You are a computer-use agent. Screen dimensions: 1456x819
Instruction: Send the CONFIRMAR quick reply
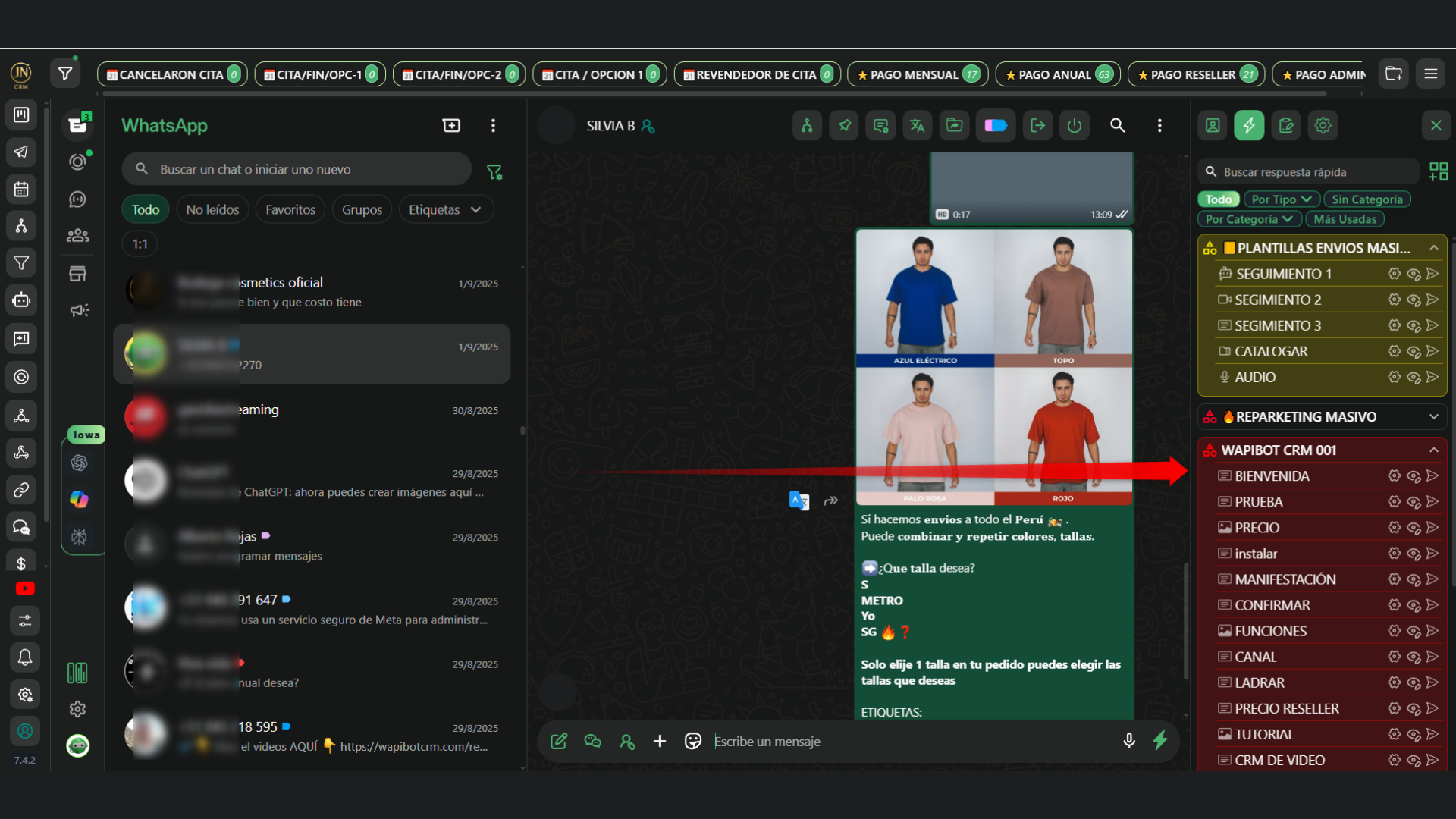1432,605
